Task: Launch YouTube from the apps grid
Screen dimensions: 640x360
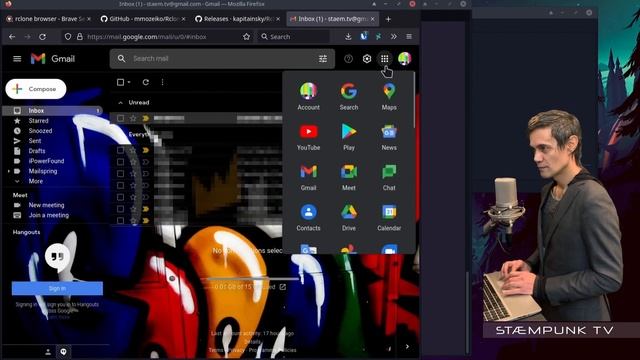Action: 308,137
